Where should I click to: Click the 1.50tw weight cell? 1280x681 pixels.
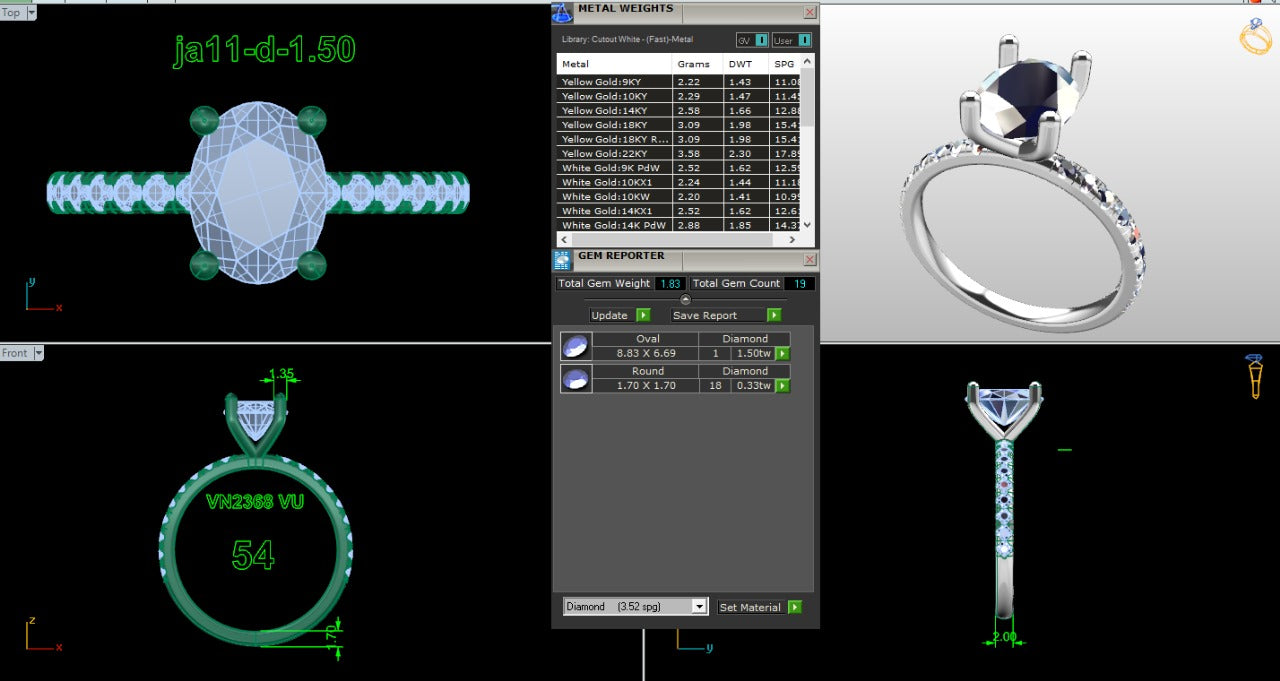tap(753, 354)
